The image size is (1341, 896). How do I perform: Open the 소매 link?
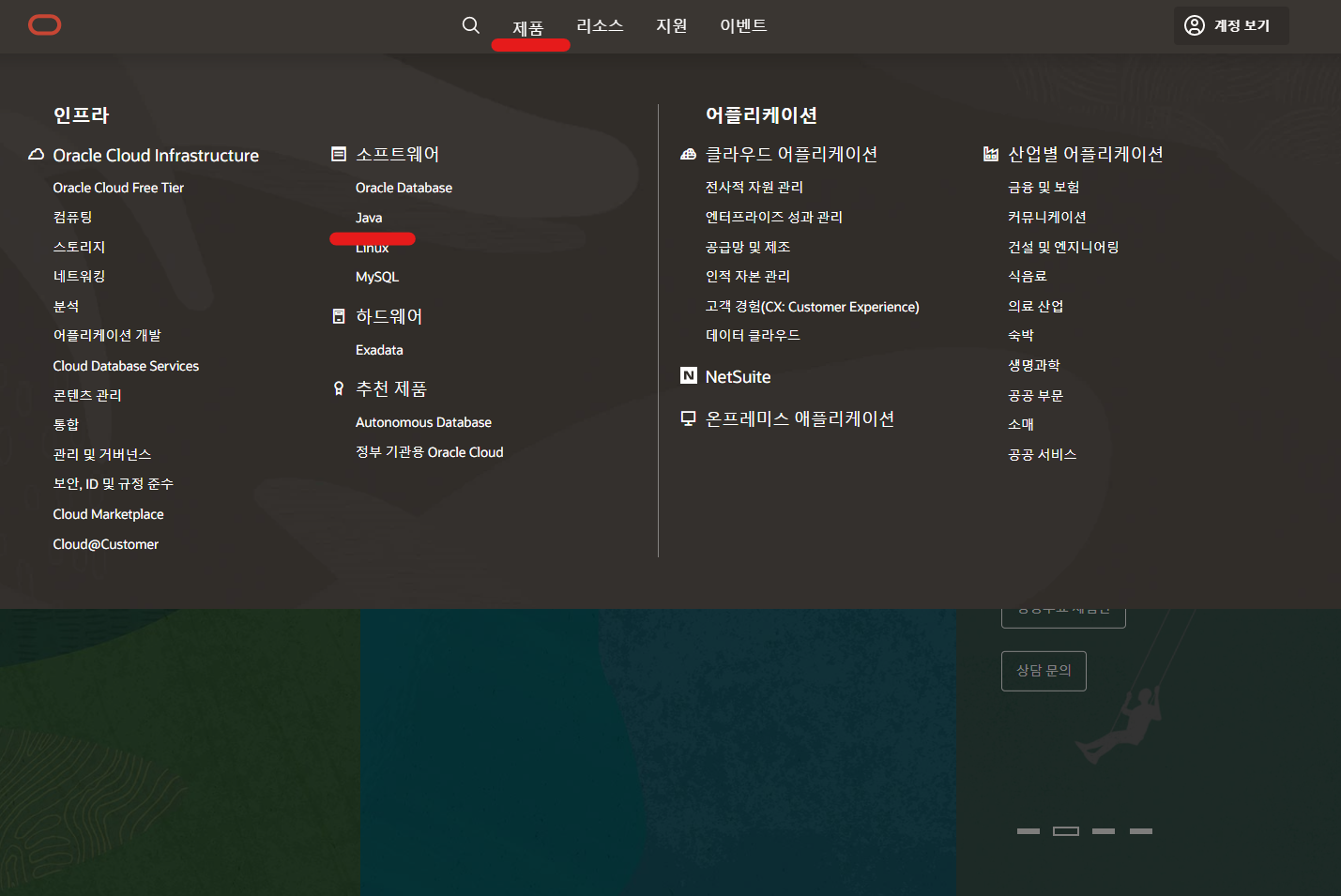click(x=1021, y=425)
